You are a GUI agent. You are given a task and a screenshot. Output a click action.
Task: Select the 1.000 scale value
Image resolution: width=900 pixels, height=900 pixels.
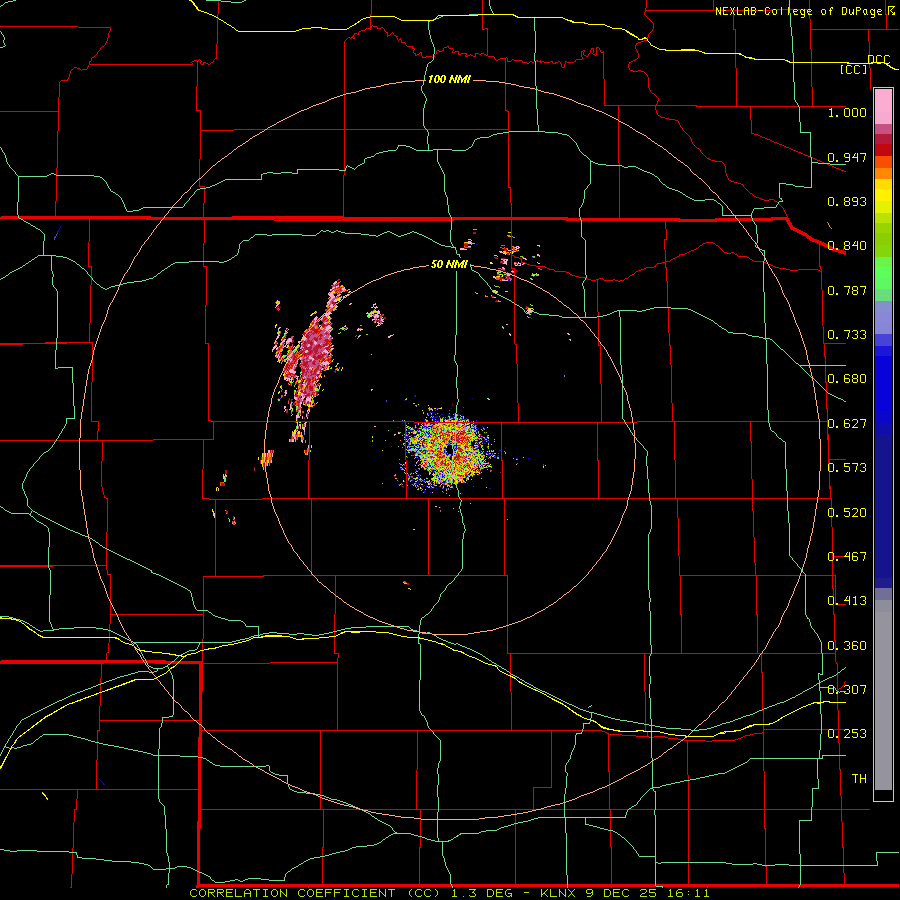pos(847,112)
